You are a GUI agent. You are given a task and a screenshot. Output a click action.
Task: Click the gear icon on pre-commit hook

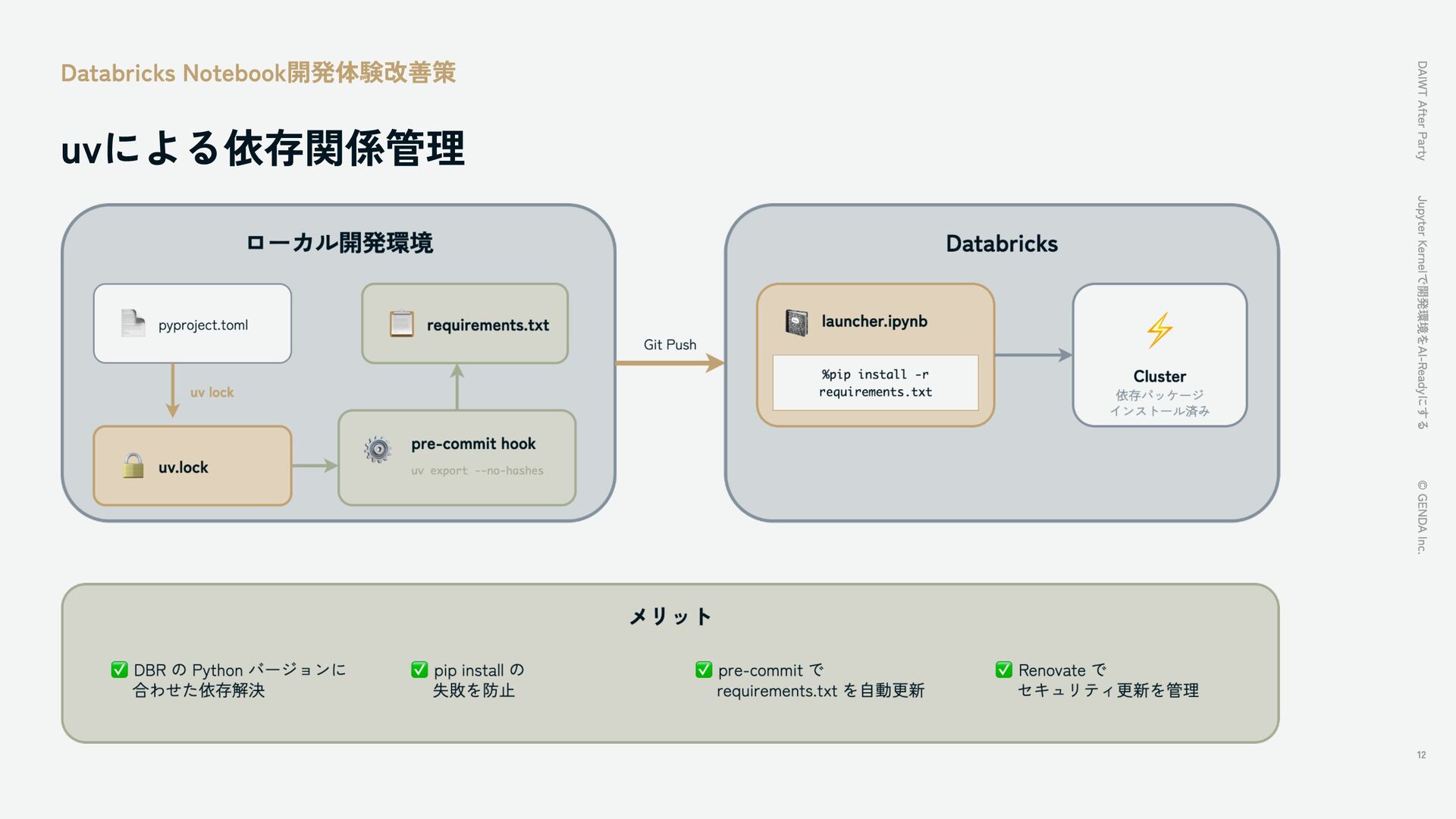pos(378,450)
